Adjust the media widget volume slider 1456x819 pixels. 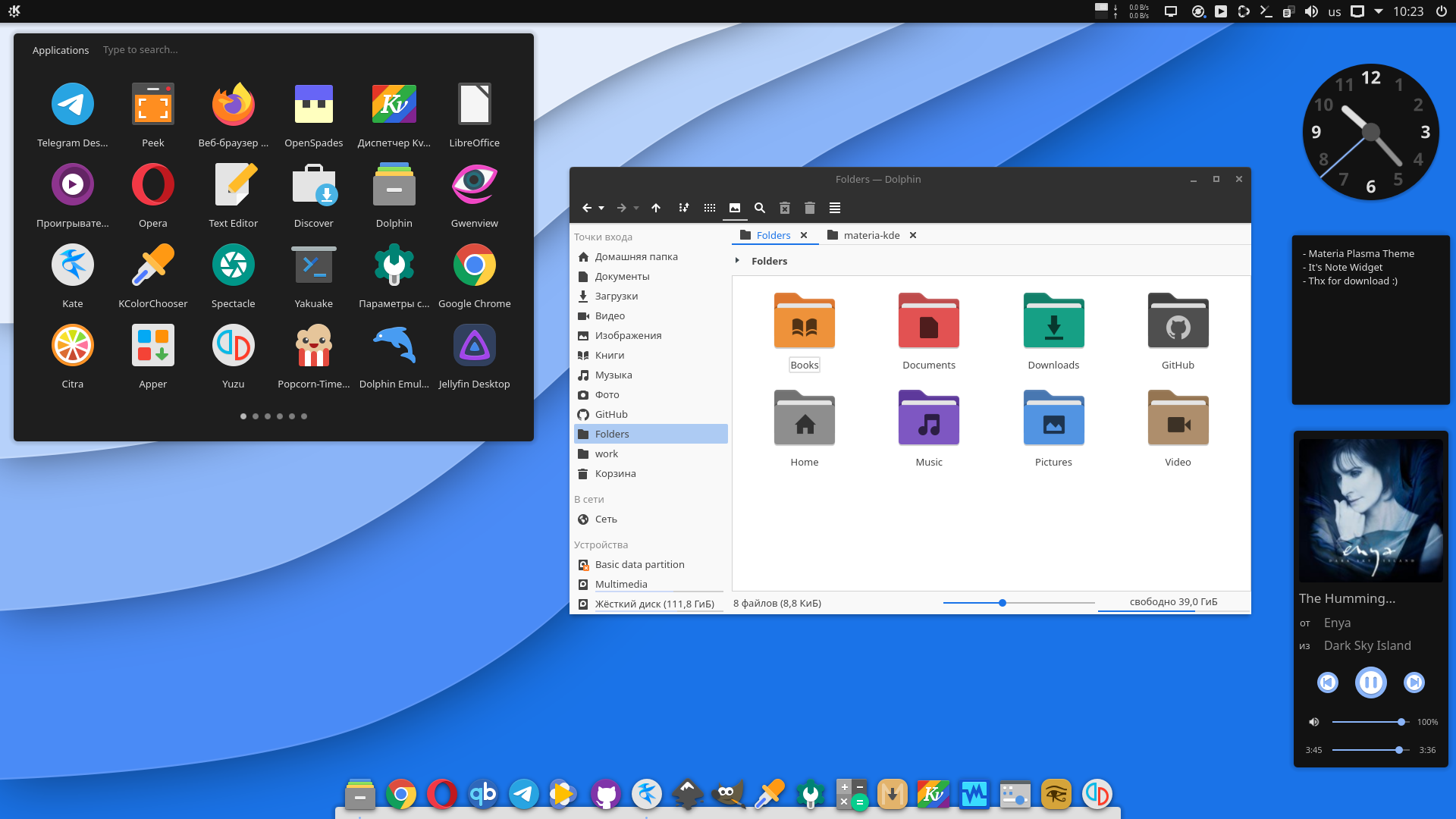tap(1370, 722)
